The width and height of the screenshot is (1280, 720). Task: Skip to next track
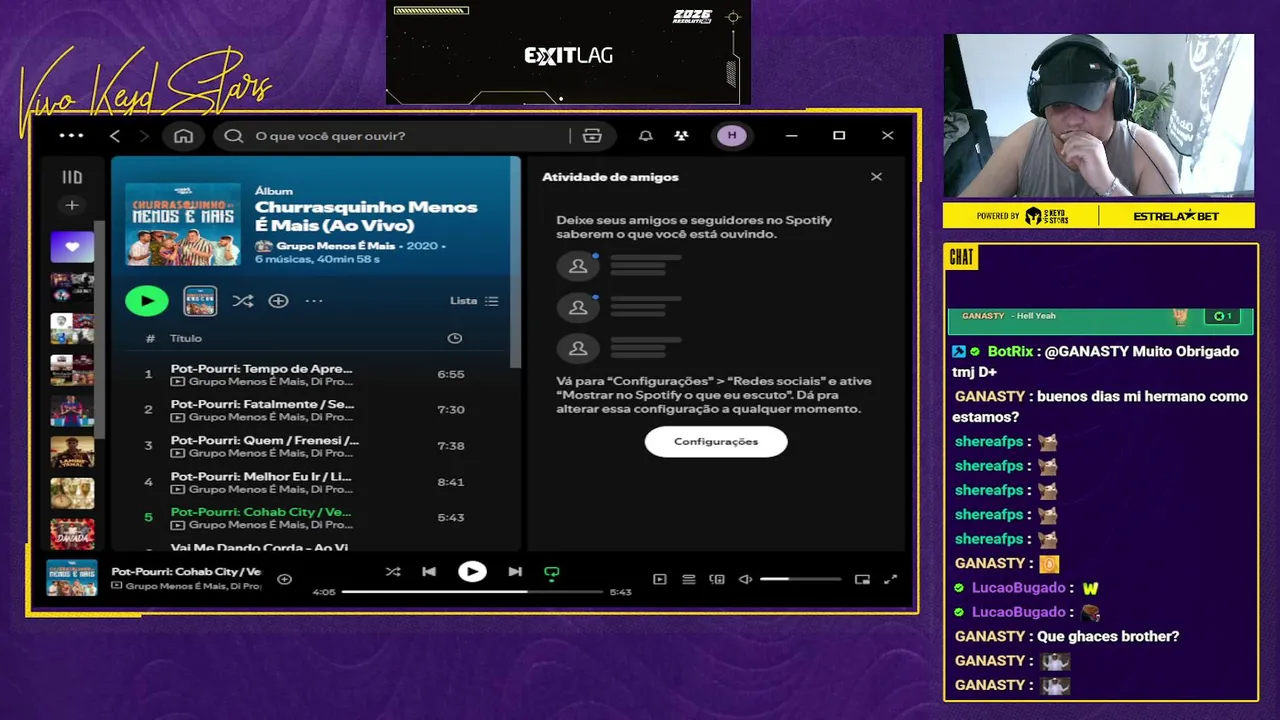click(515, 572)
